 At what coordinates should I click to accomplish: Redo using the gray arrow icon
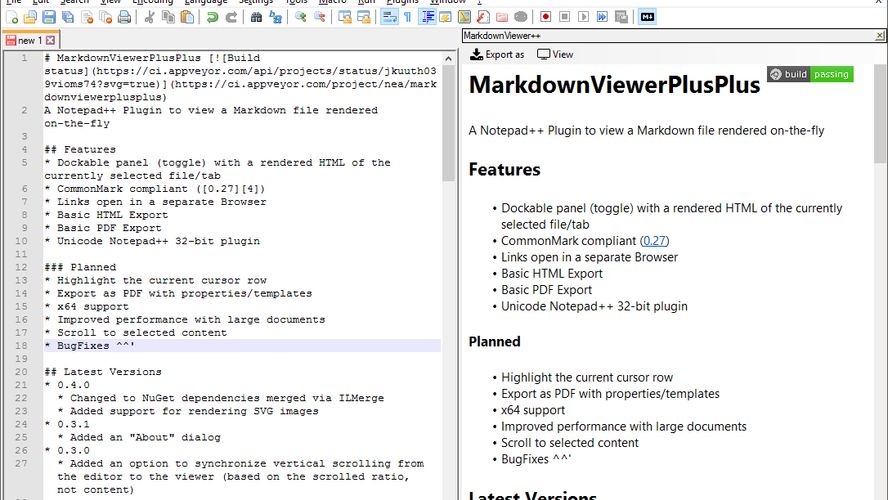pyautogui.click(x=231, y=17)
